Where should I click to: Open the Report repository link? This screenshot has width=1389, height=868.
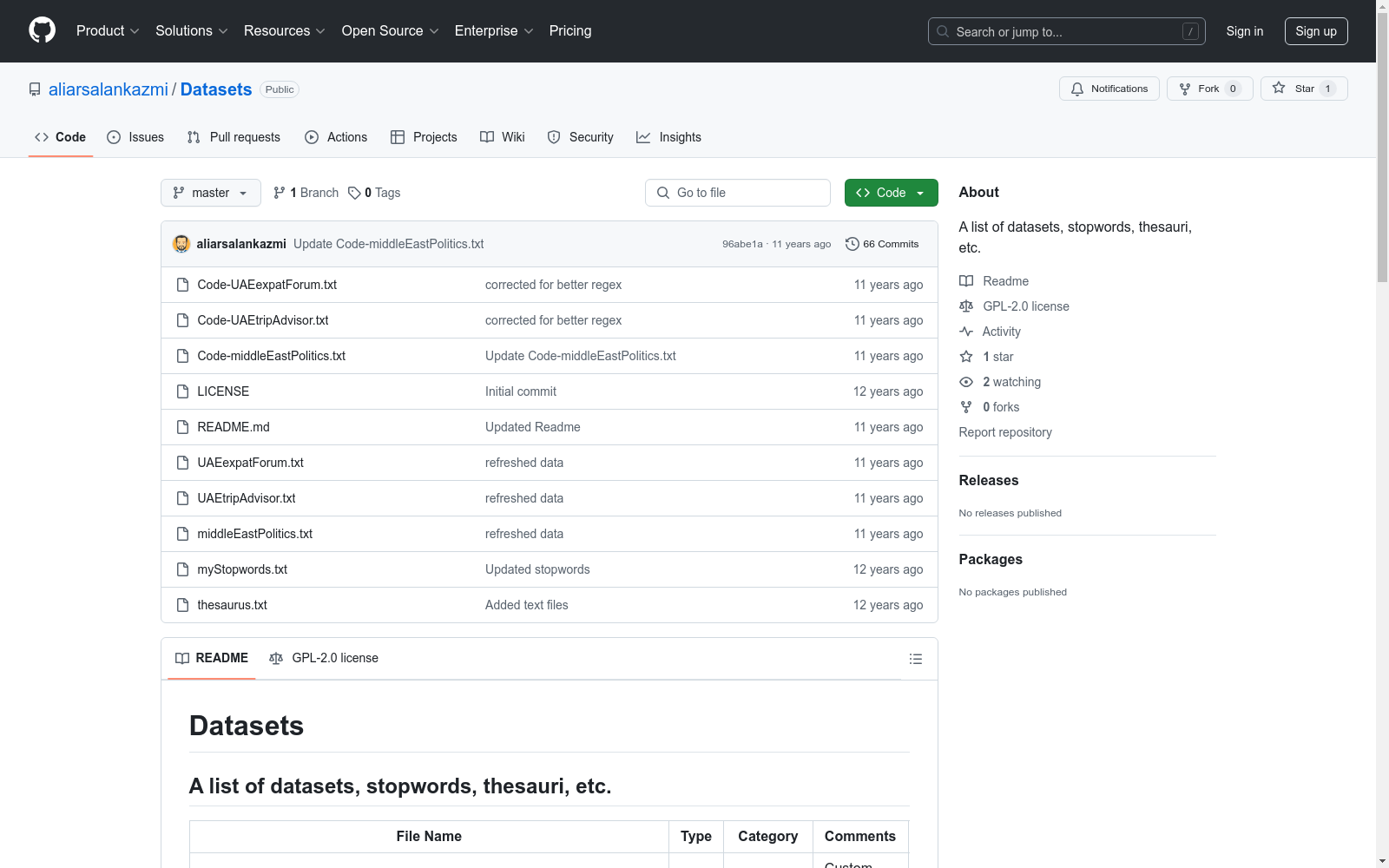pos(1005,432)
